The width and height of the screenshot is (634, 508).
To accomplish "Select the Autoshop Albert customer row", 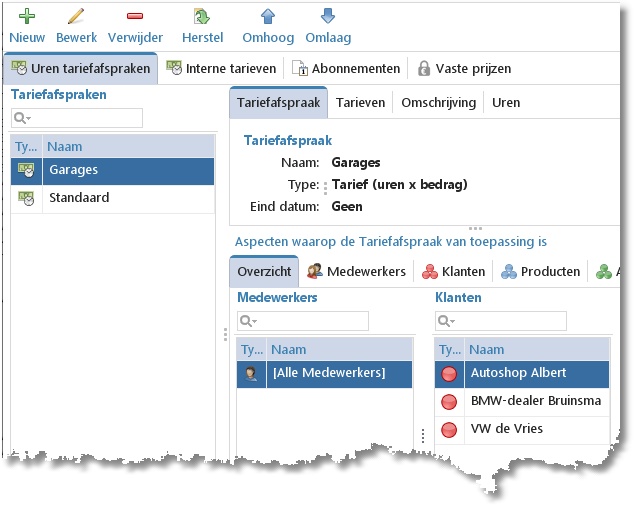I will coord(522,374).
